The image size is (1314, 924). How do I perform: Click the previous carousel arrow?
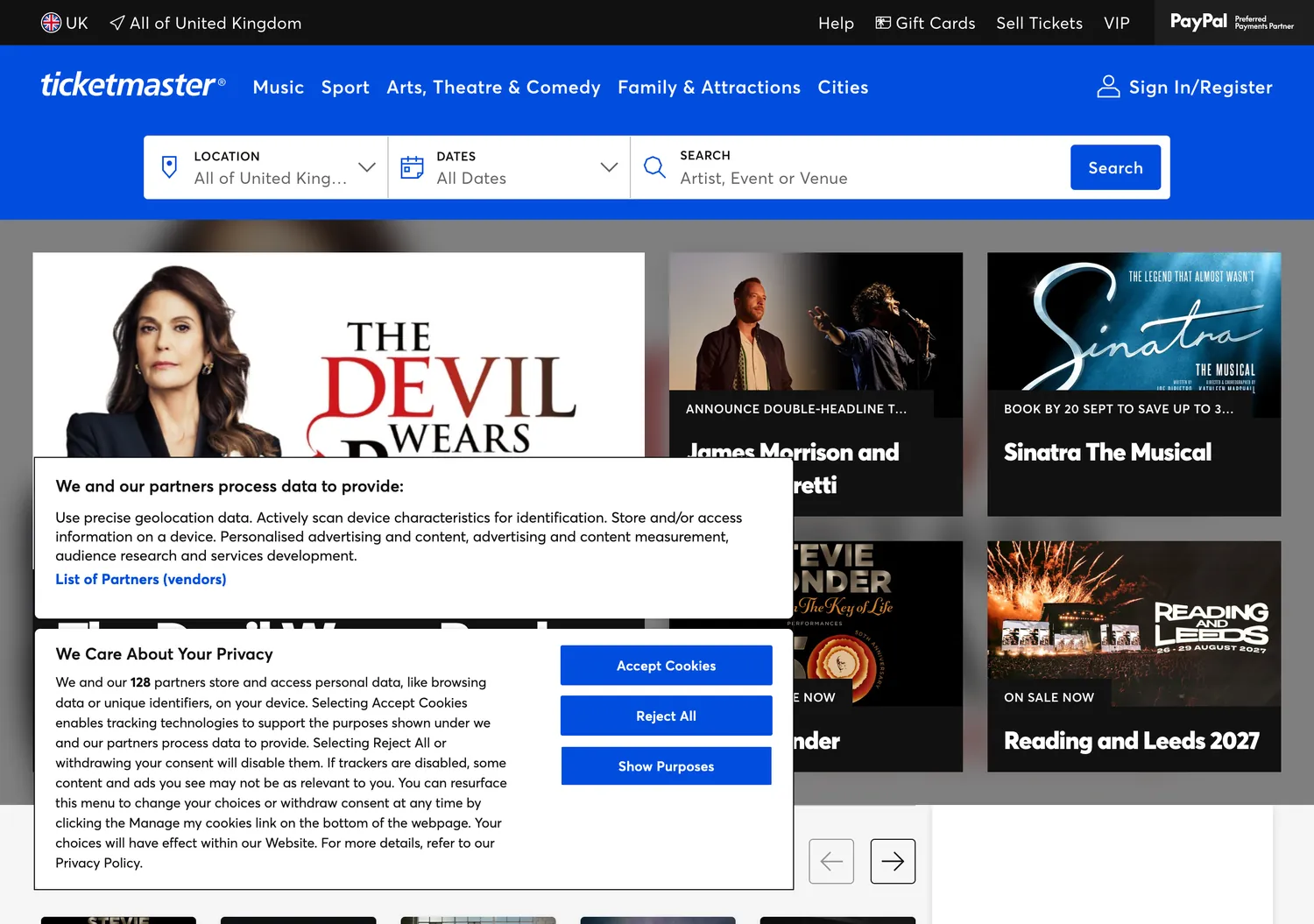pos(831,861)
